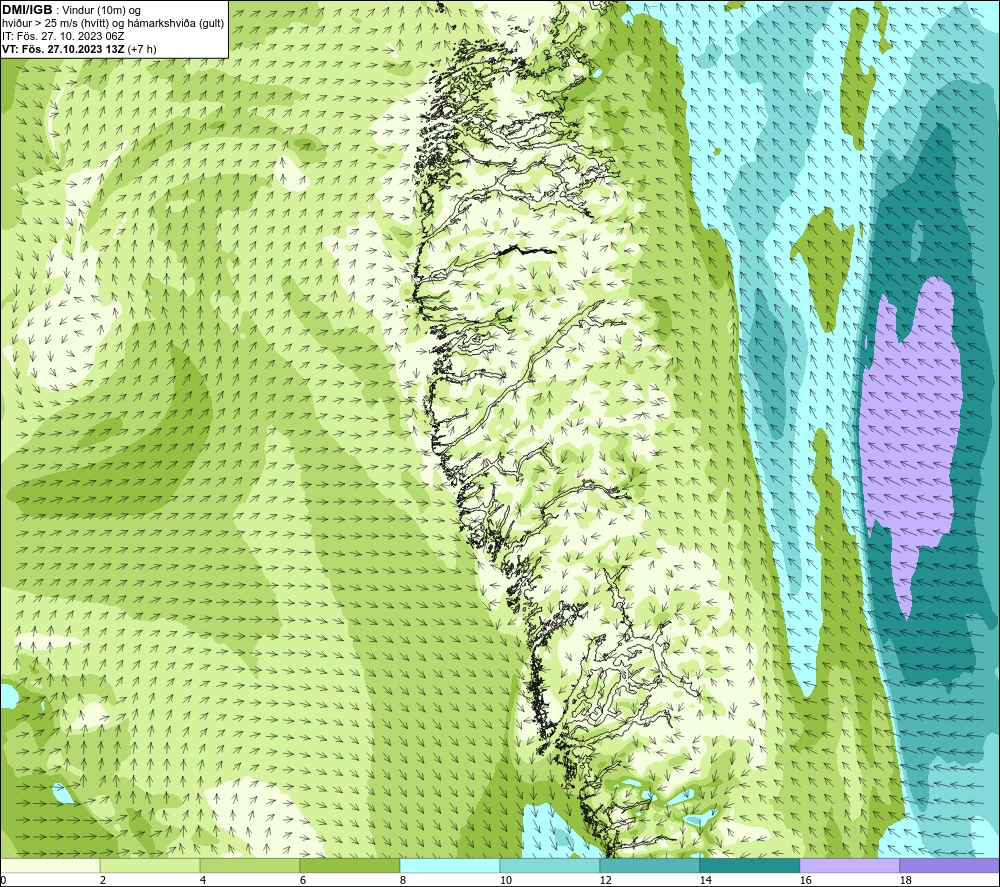Click the 8–10 m/s pale cyan swatch
1000x887 pixels.
pos(450,865)
